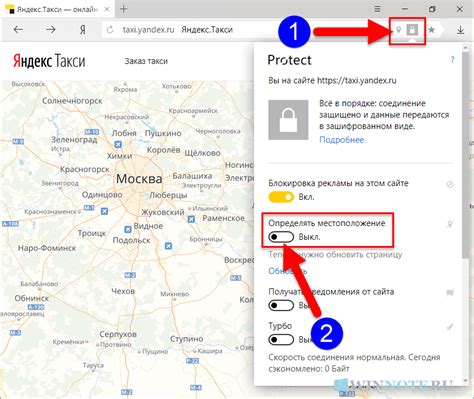
Task: Click Красногорск on the map
Action: click(x=85, y=169)
